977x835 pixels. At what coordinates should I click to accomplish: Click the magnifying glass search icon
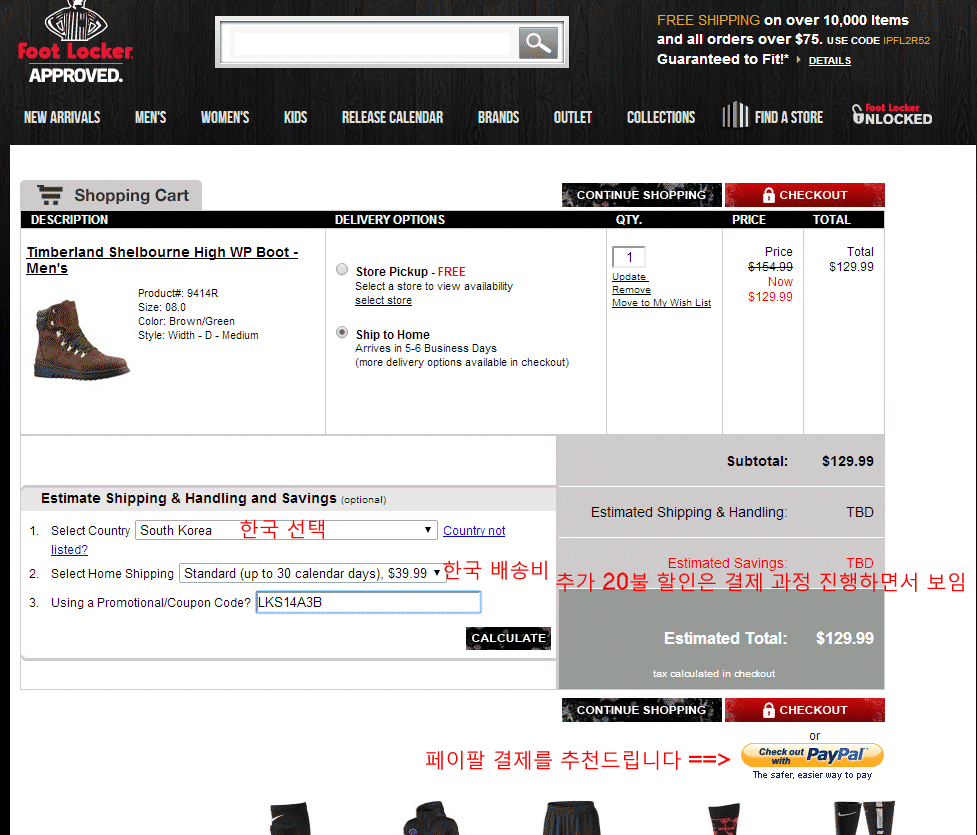[x=538, y=43]
